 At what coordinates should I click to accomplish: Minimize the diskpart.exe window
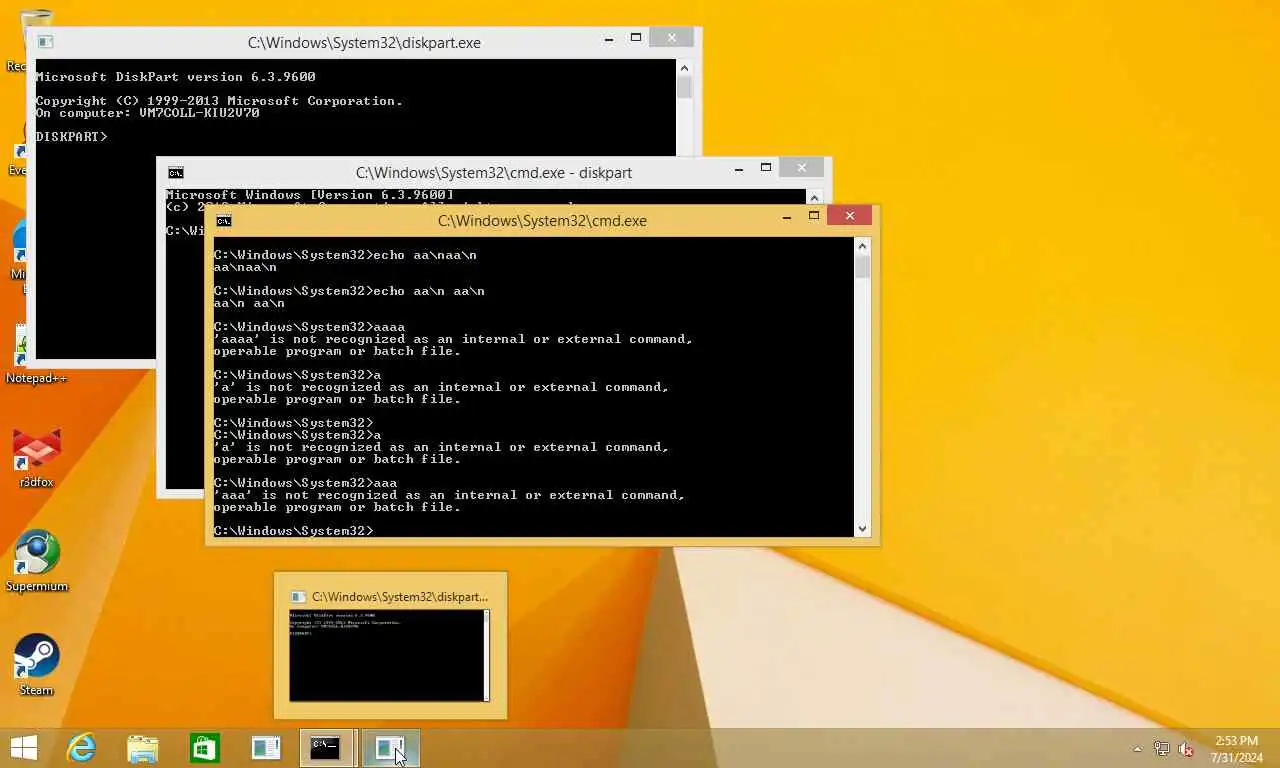(x=609, y=38)
